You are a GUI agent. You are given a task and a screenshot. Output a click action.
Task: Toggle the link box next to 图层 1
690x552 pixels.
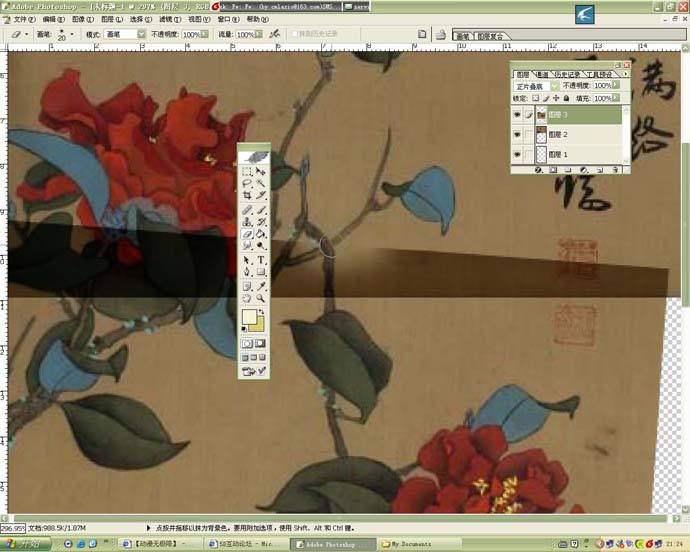pyautogui.click(x=529, y=155)
